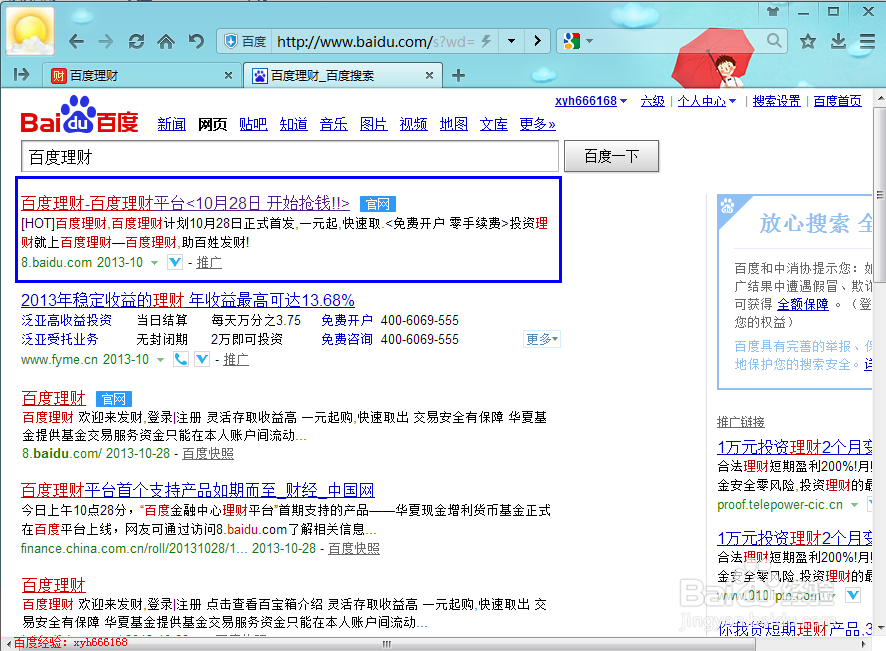886x651 pixels.
Task: Click the restore closed tab arrow icon
Action: (196, 42)
